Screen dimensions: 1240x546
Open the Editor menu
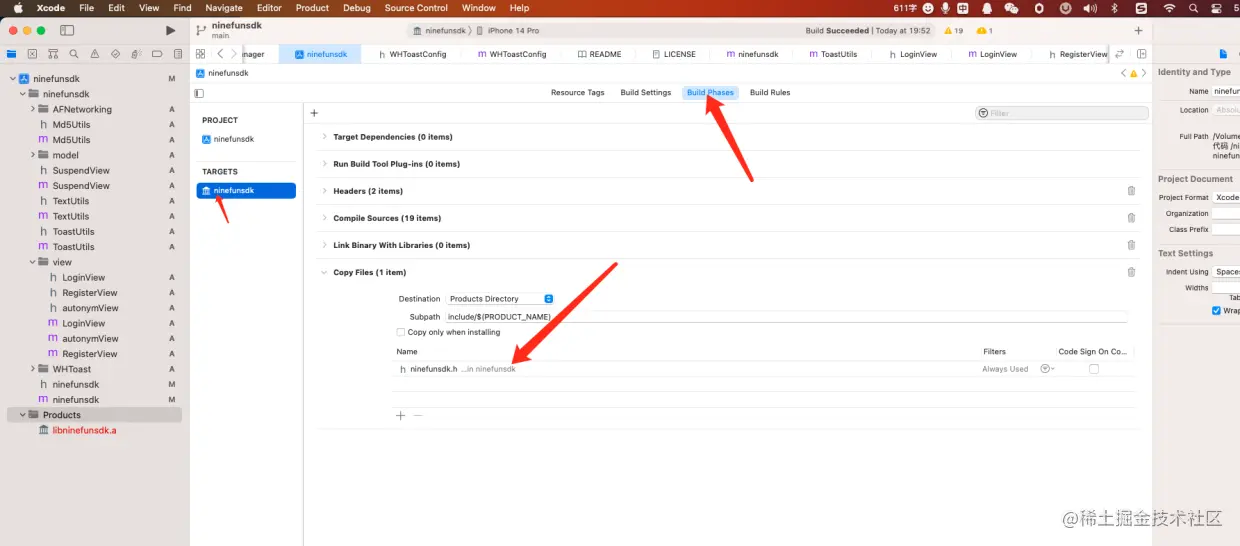pyautogui.click(x=269, y=8)
